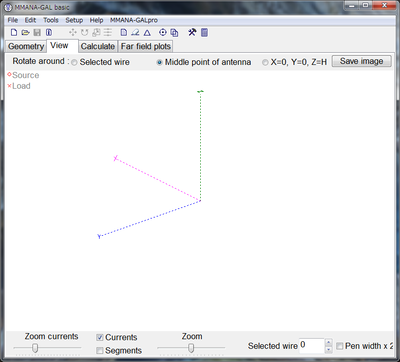Click the target crosshair circle icon
400x362 pixels.
[163, 32]
